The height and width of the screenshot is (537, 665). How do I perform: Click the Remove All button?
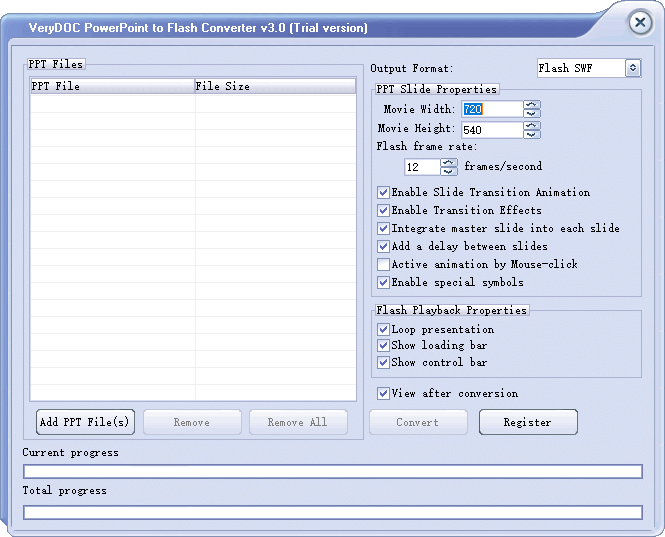click(298, 422)
